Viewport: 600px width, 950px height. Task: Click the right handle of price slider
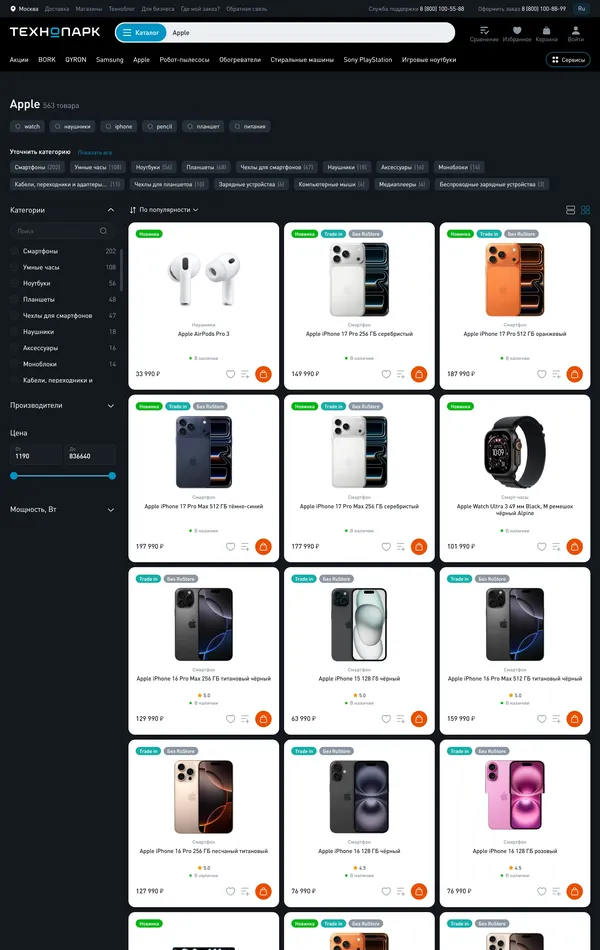pyautogui.click(x=112, y=476)
